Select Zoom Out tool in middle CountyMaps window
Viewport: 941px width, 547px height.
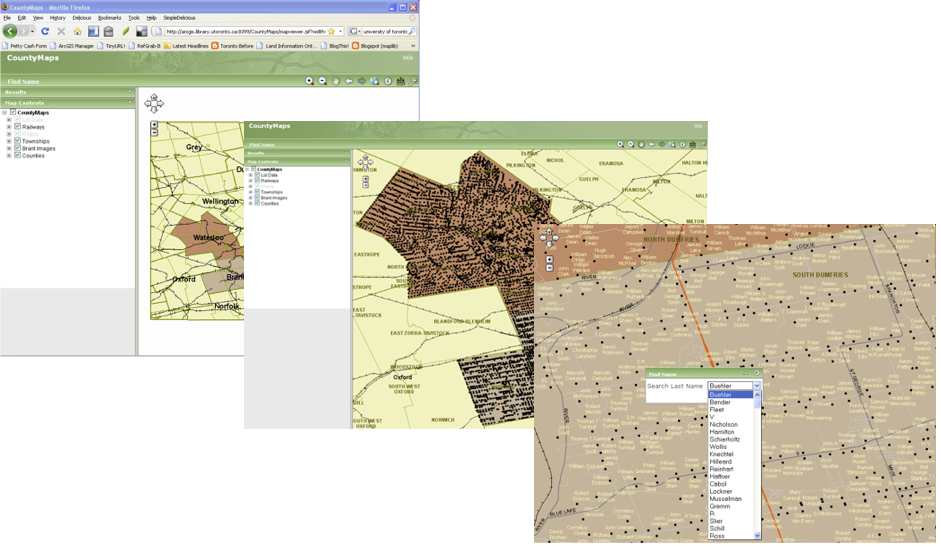pyautogui.click(x=631, y=144)
